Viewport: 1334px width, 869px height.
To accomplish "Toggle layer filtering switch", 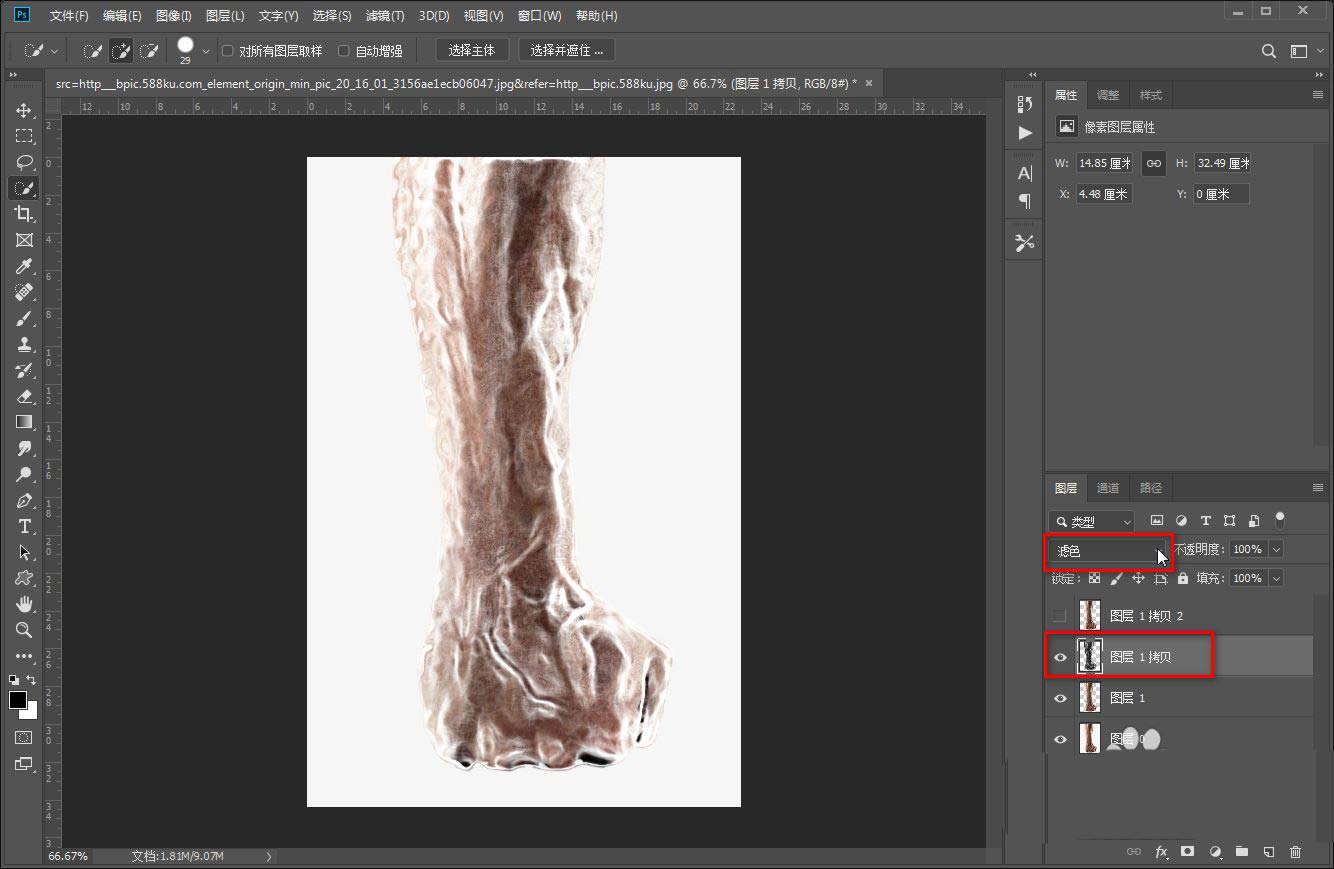I will 1280,520.
